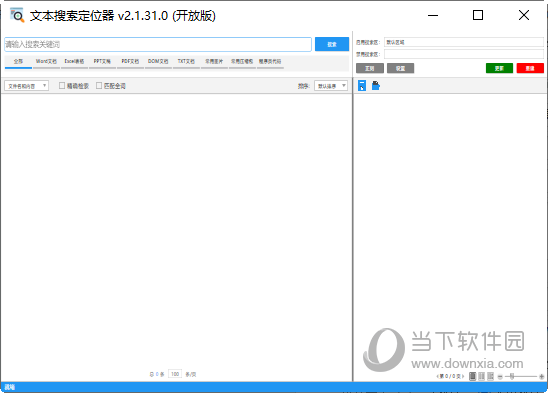This screenshot has height=393, width=548.
Task: Maximize the application window
Action: pos(478,15)
